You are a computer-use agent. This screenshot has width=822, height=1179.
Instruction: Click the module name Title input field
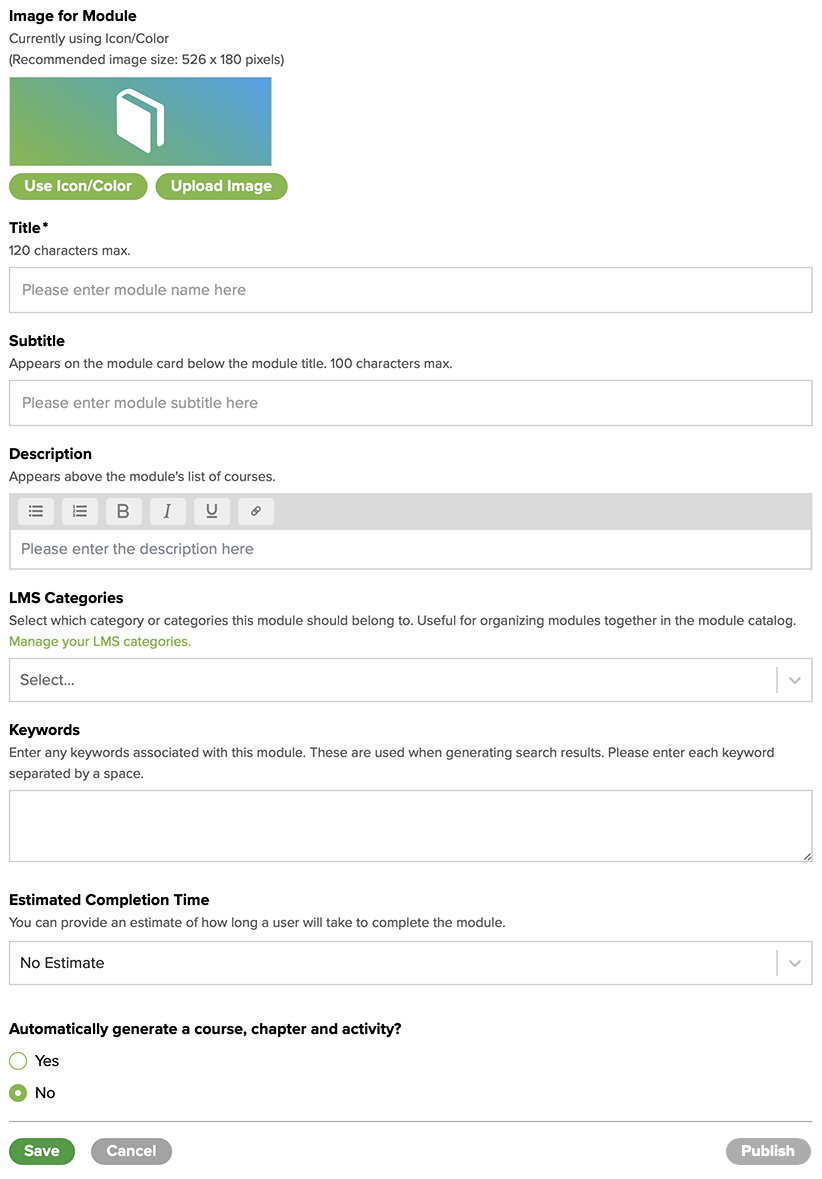click(410, 290)
